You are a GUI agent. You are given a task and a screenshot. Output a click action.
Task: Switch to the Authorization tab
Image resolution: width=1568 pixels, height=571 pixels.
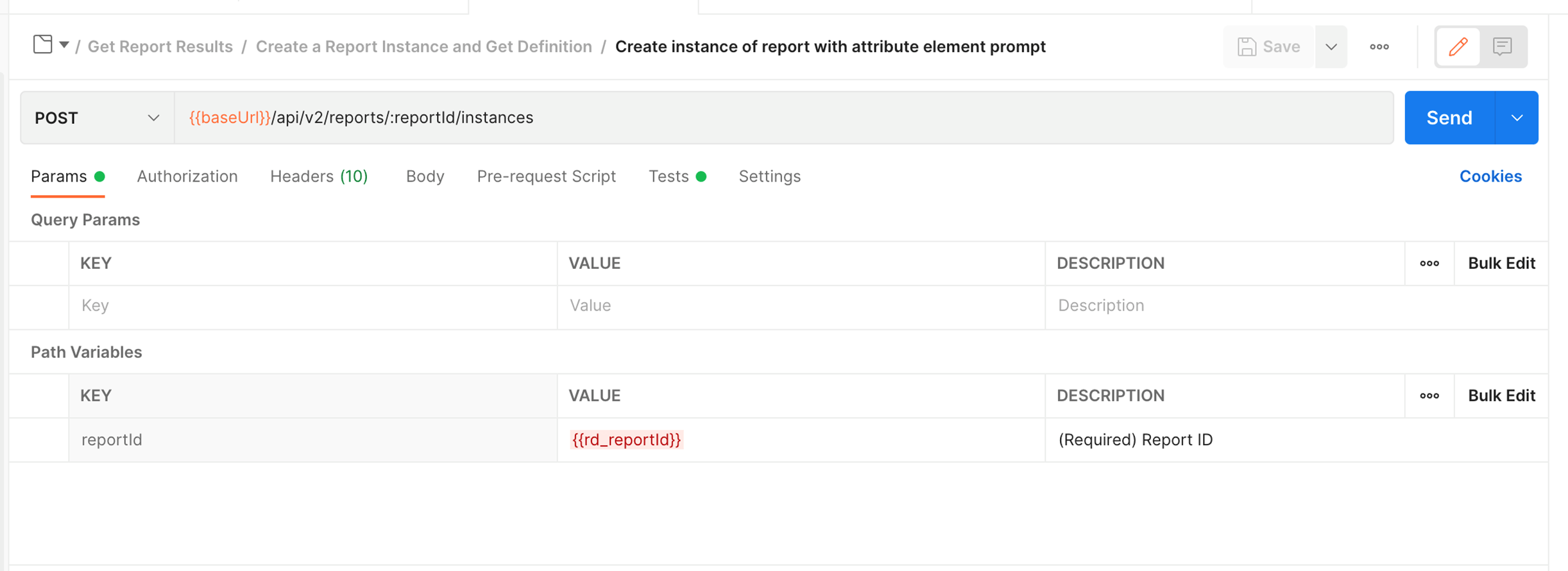pos(187,176)
